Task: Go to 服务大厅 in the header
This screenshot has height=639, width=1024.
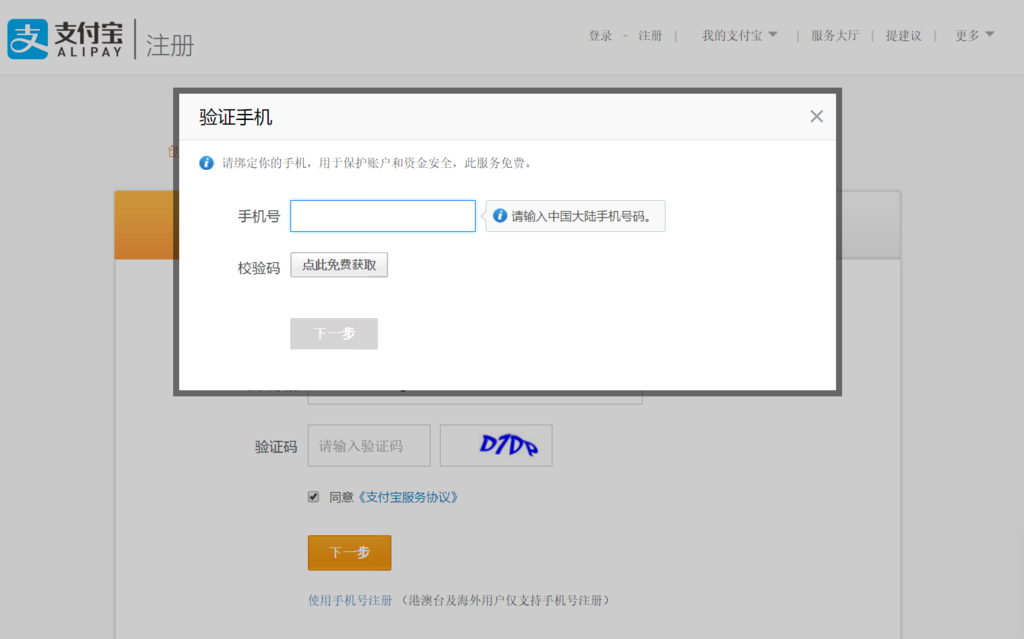Action: pos(835,36)
